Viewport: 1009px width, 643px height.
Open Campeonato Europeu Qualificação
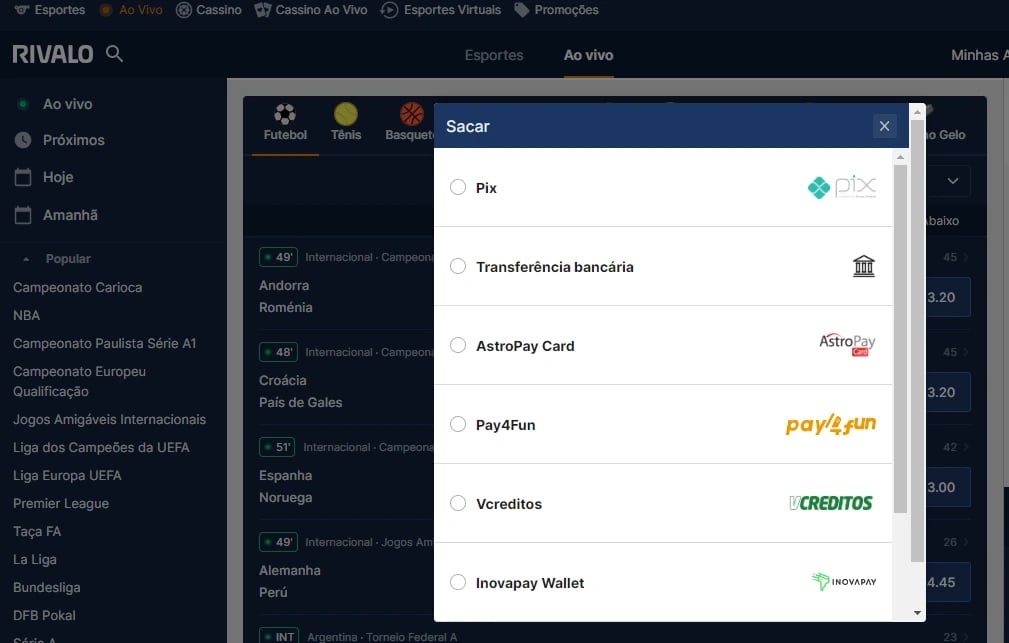point(79,381)
